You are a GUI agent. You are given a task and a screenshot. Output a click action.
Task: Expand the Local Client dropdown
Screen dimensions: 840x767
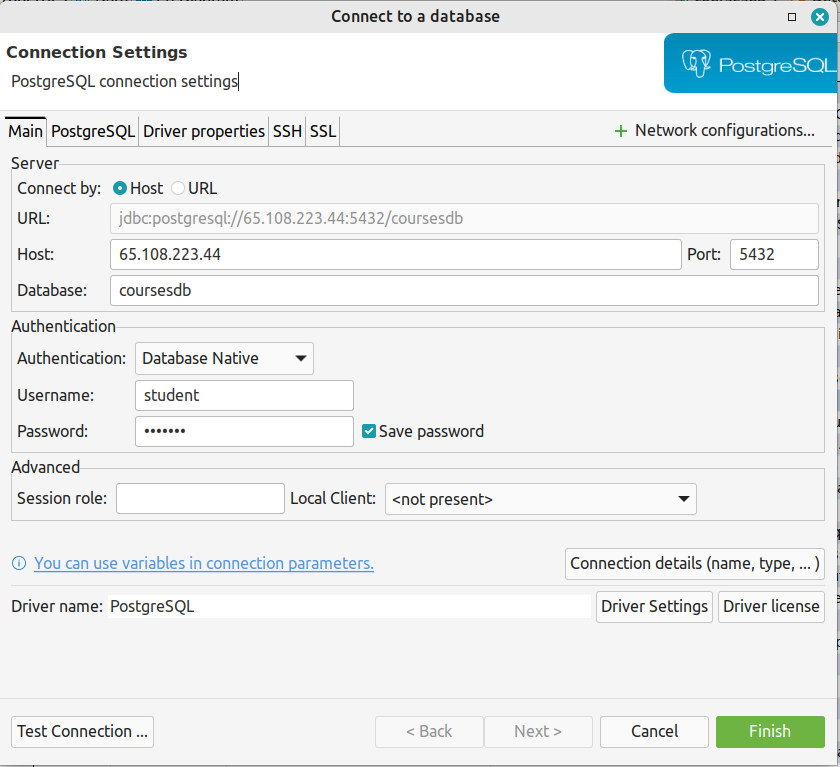tap(540, 499)
